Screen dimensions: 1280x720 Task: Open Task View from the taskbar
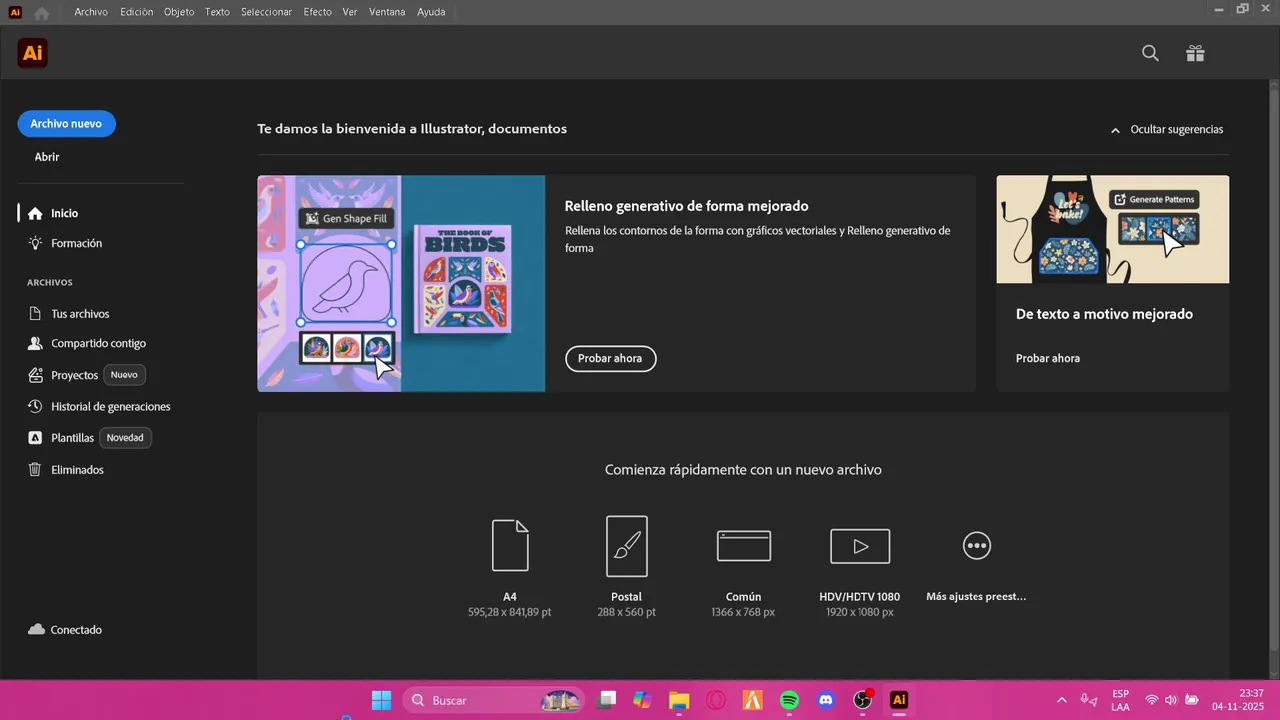pyautogui.click(x=607, y=700)
